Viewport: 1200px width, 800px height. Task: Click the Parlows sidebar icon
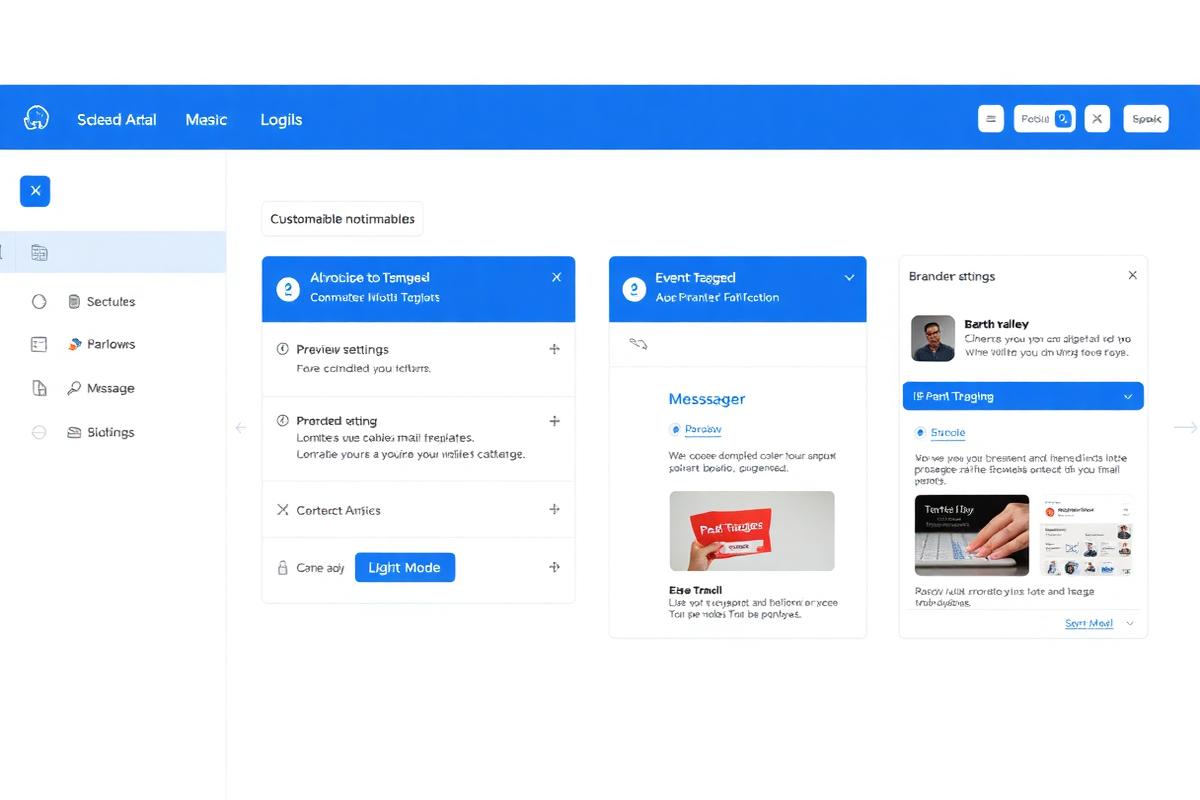[74, 344]
